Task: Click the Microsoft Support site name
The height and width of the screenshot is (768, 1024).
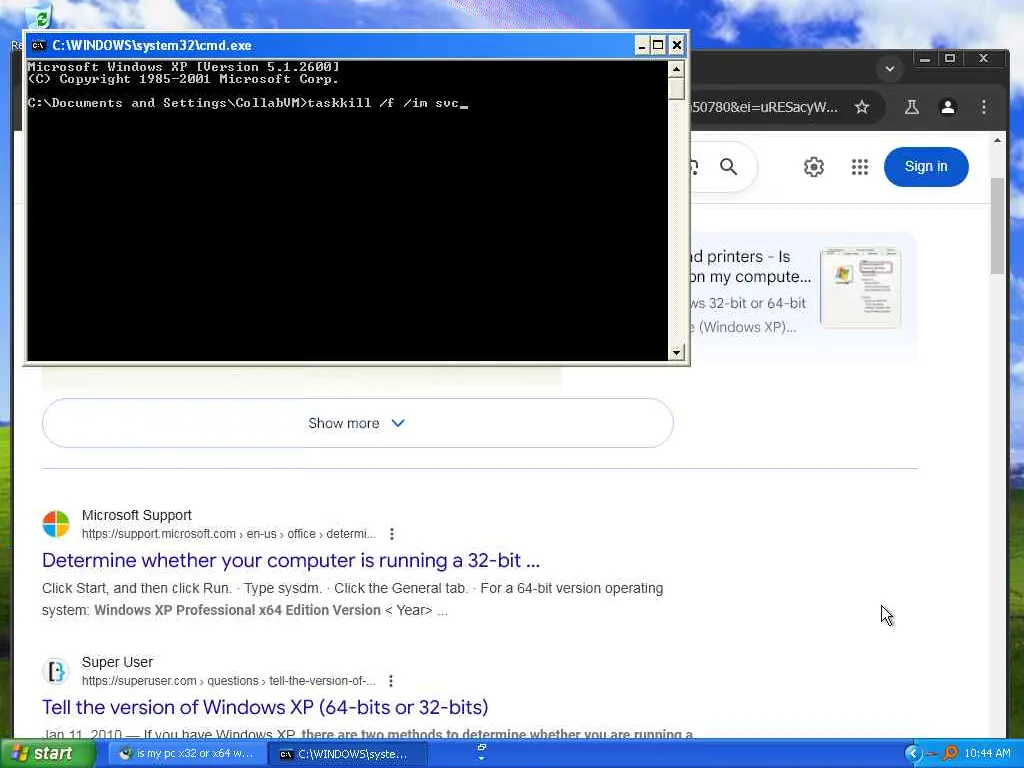Action: 136,515
